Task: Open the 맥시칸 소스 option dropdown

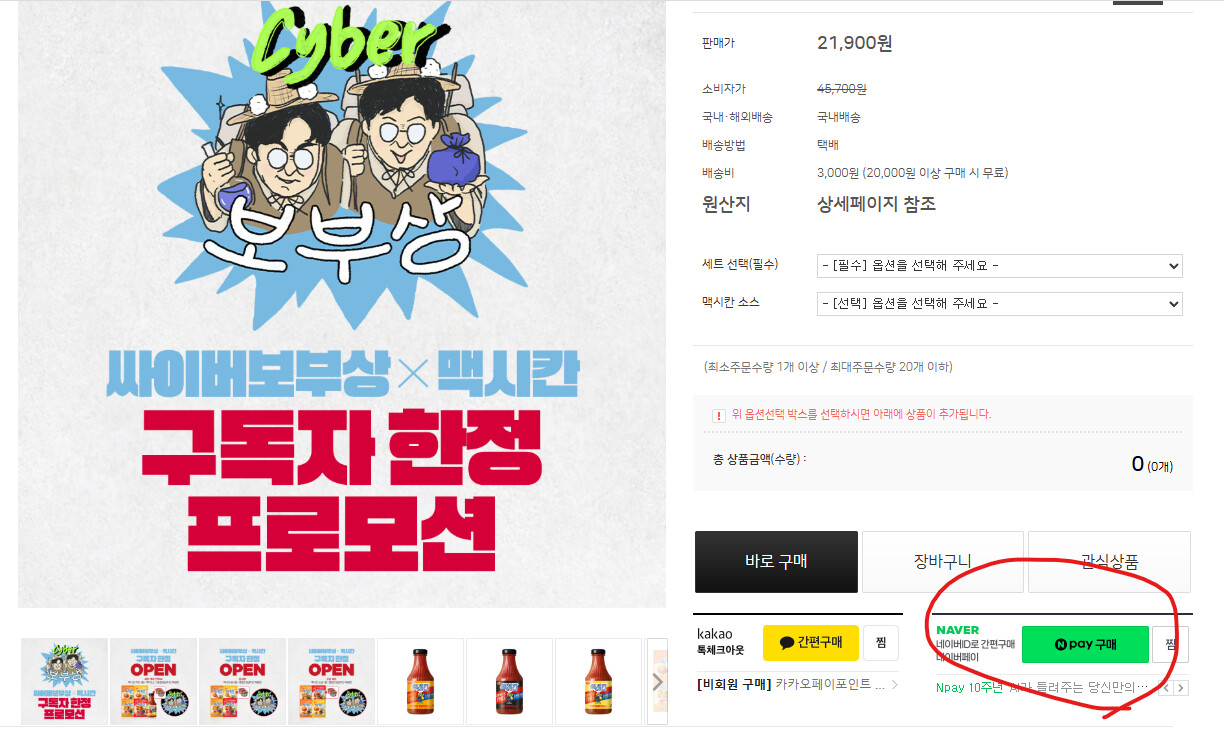Action: 1000,303
